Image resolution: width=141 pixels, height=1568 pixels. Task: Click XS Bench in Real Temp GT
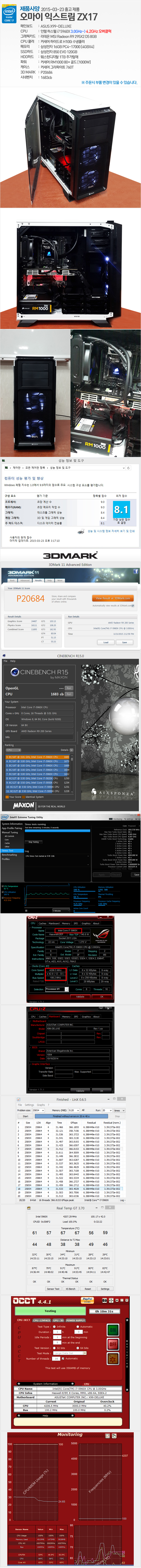pos(71,1289)
